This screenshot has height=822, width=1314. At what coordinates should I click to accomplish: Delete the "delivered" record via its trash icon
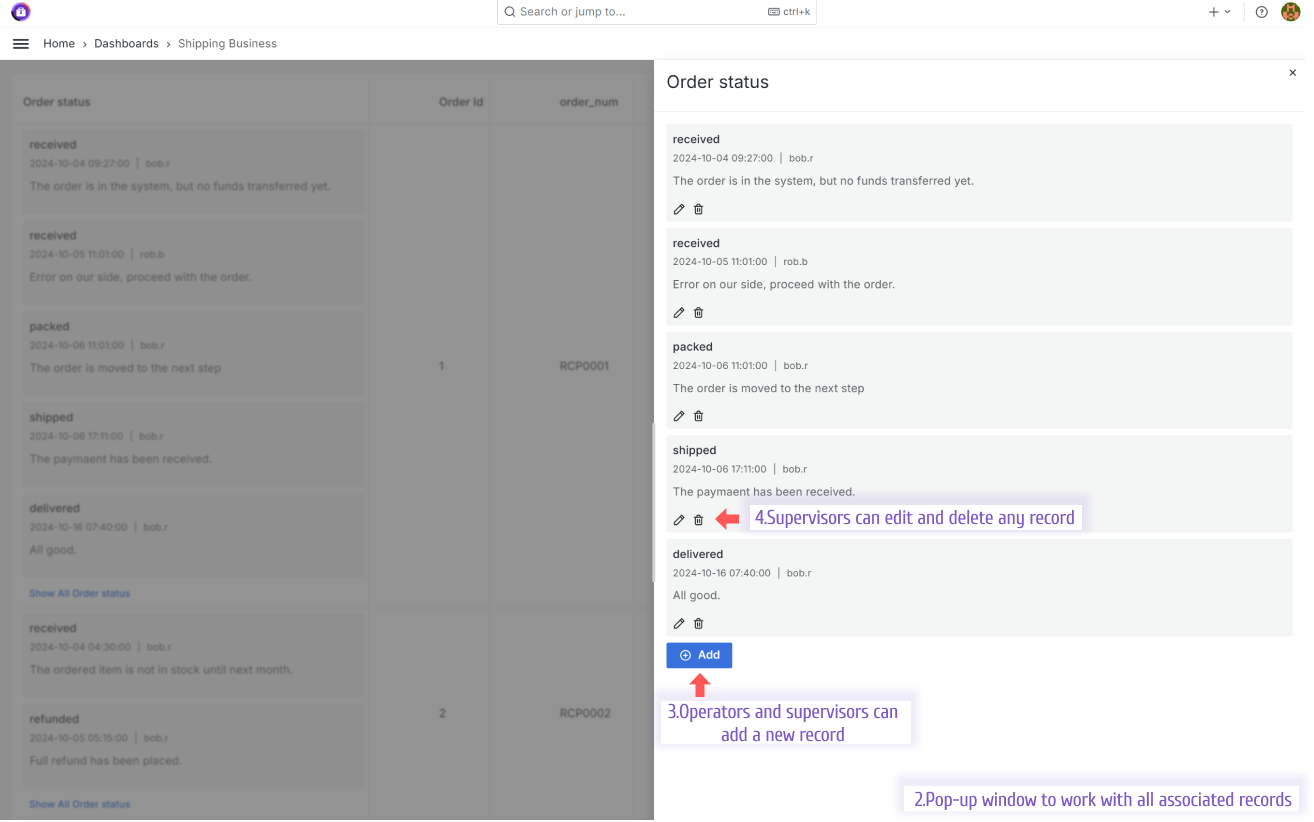[698, 623]
